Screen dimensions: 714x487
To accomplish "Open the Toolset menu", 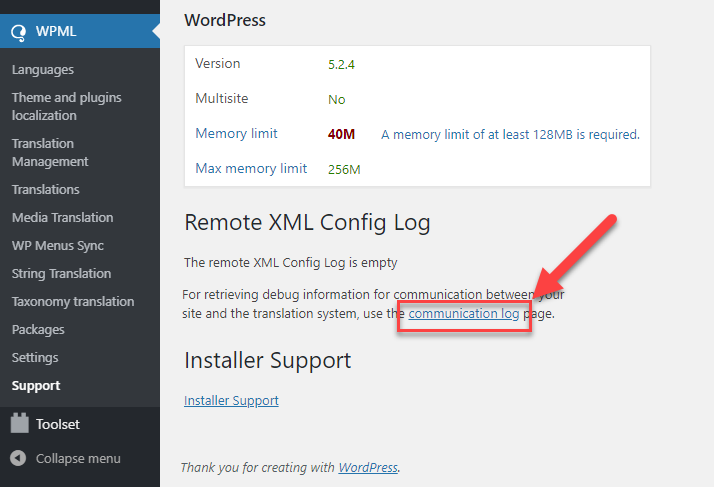I will pos(58,424).
